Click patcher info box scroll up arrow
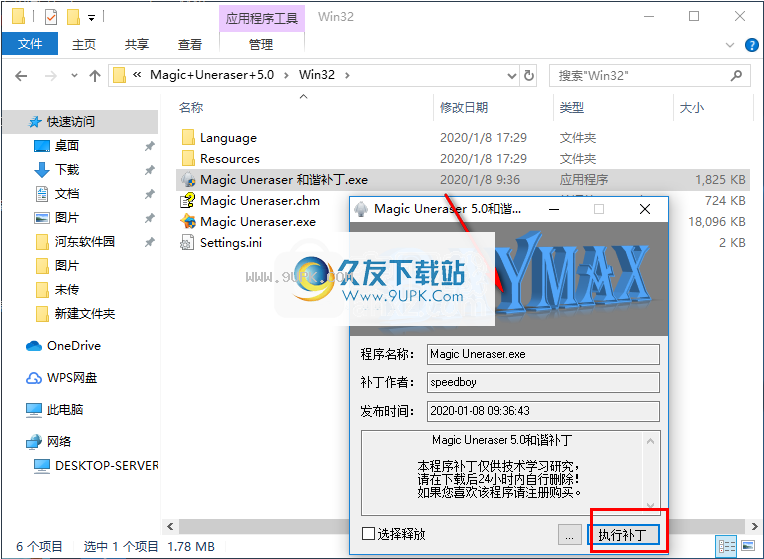This screenshot has width=764, height=559. tap(650, 442)
